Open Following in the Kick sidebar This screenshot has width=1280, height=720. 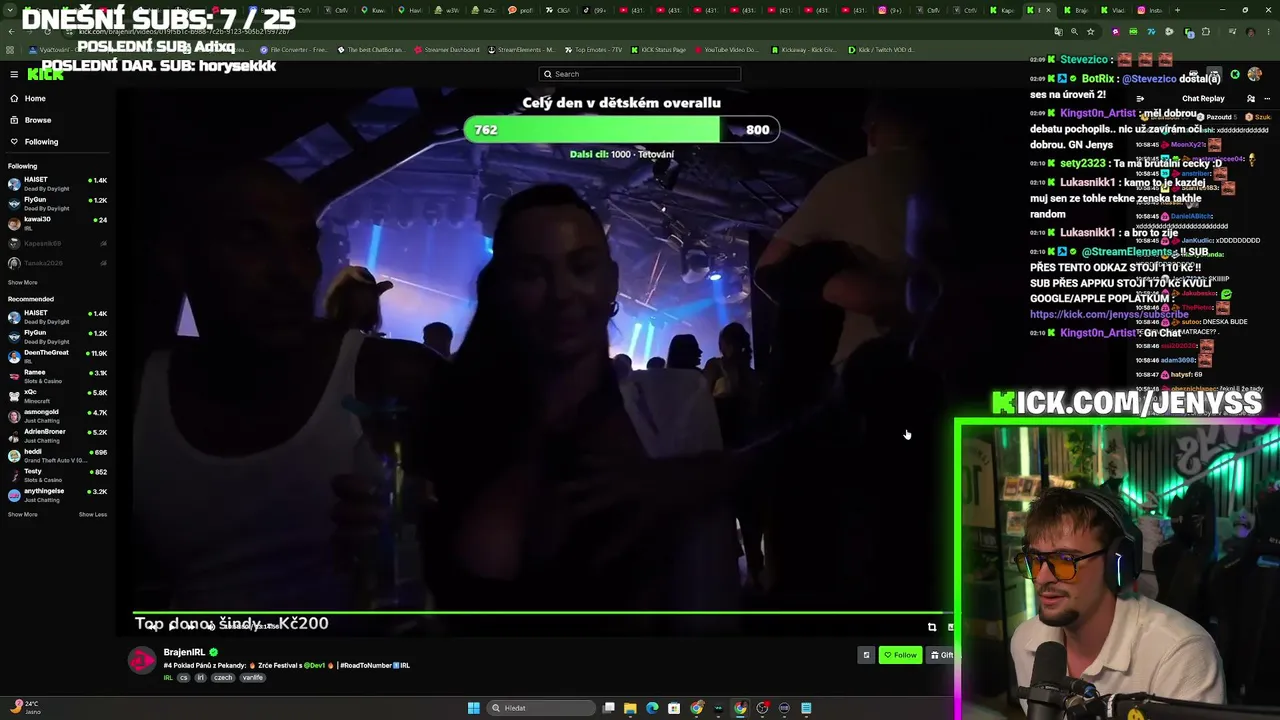pyautogui.click(x=34, y=142)
